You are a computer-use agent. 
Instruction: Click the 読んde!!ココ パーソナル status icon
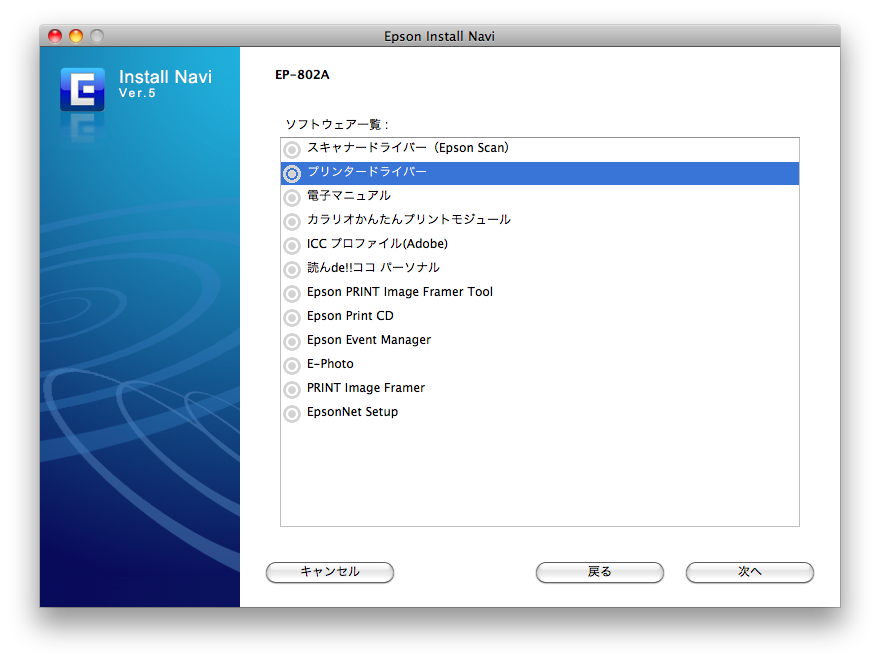point(292,269)
